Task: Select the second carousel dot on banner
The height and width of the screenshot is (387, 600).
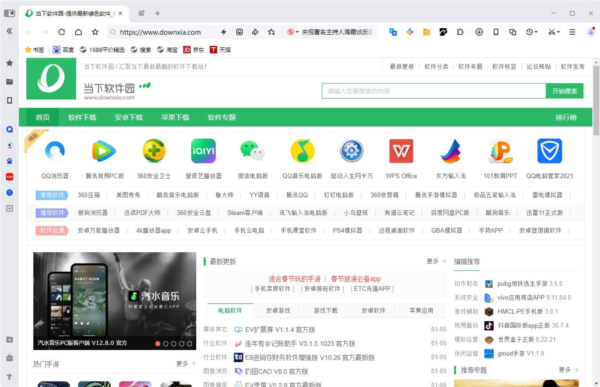Action: pyautogui.click(x=166, y=344)
